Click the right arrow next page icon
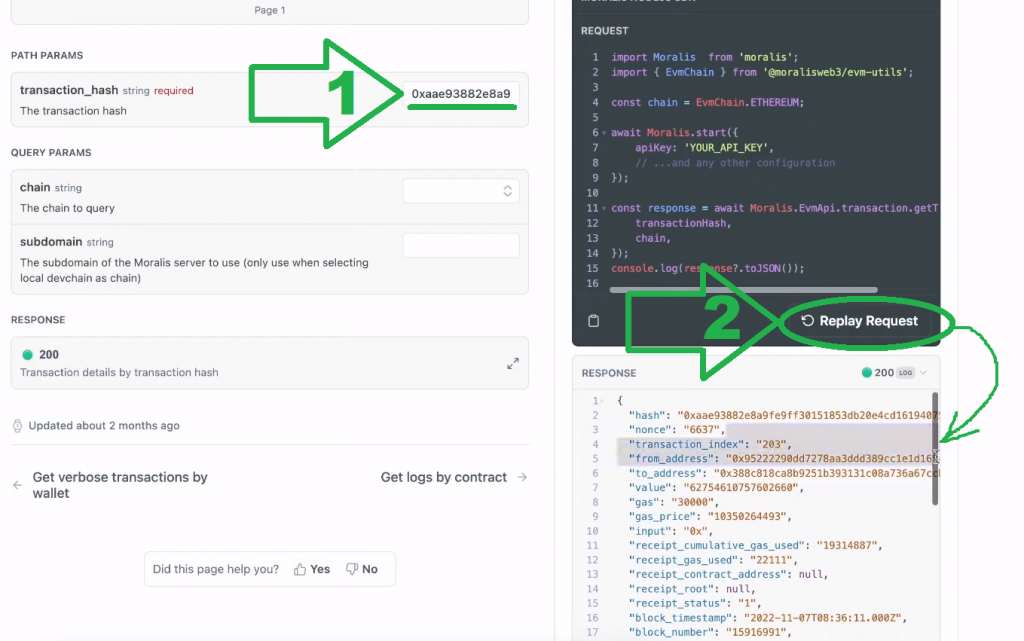Image resolution: width=1024 pixels, height=641 pixels. (x=522, y=477)
